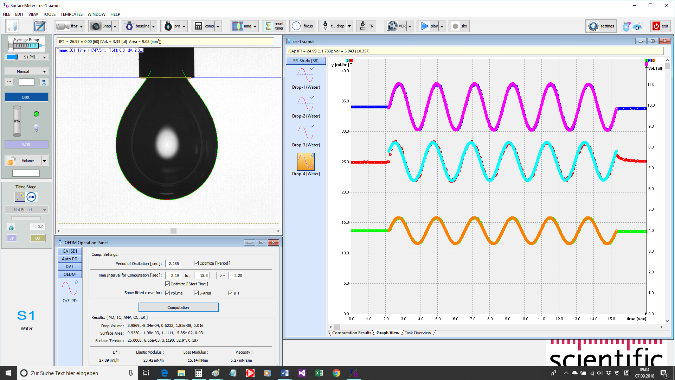Open the Manual mode dropdown
This screenshot has height=380, width=675.
click(x=26, y=71)
